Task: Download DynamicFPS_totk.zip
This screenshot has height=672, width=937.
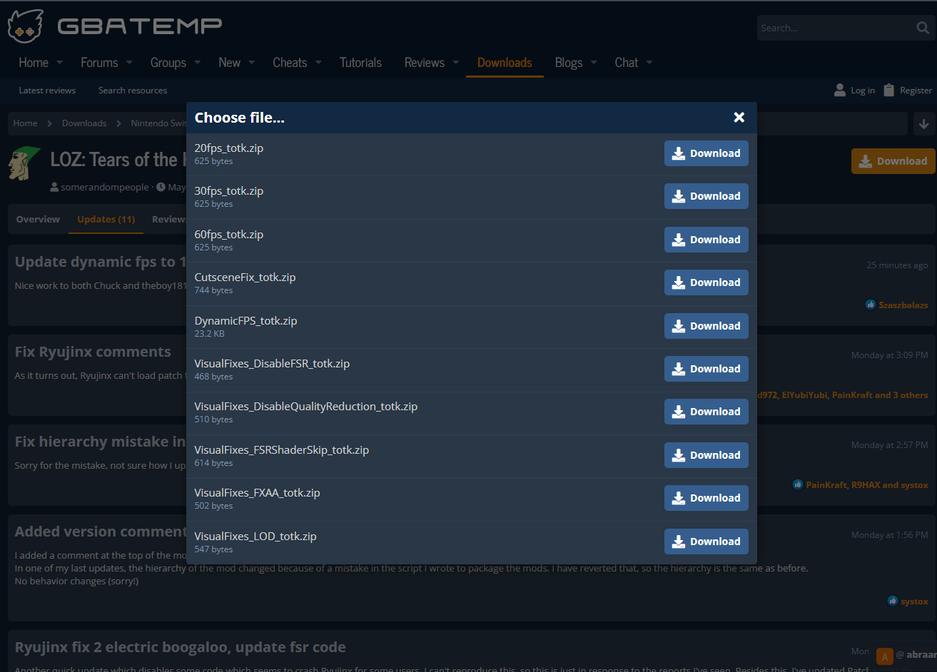Action: click(x=706, y=326)
